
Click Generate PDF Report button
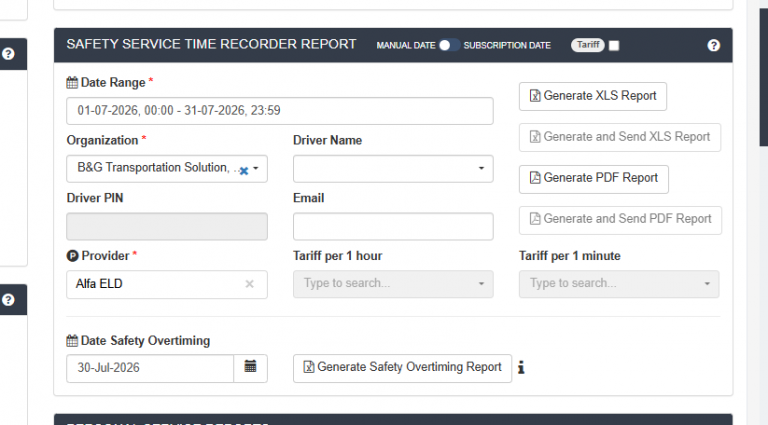[x=594, y=178]
